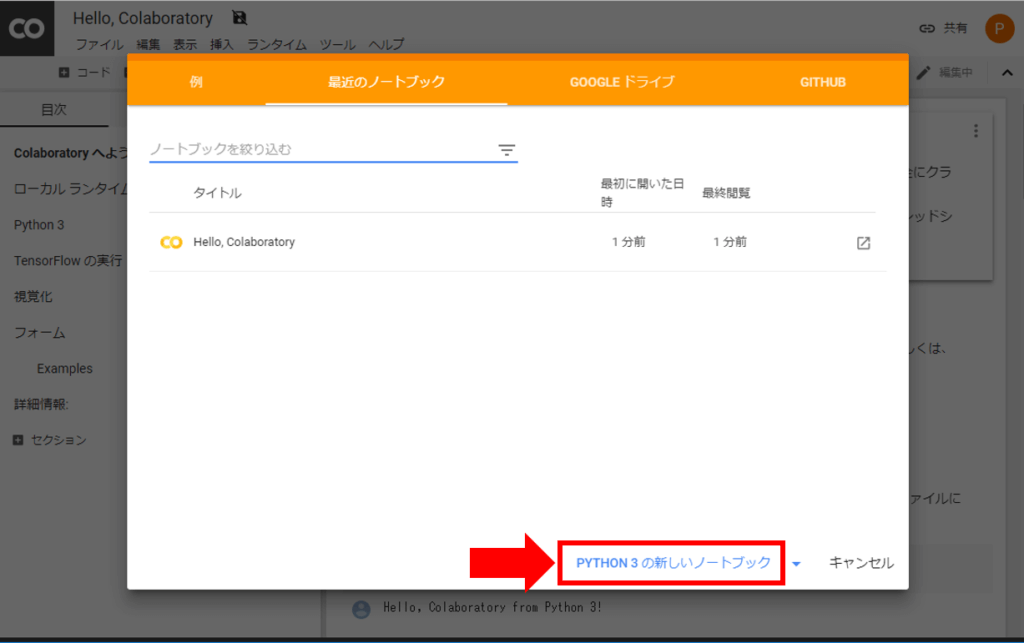Open the filter options icon
The height and width of the screenshot is (643, 1024).
[x=507, y=150]
